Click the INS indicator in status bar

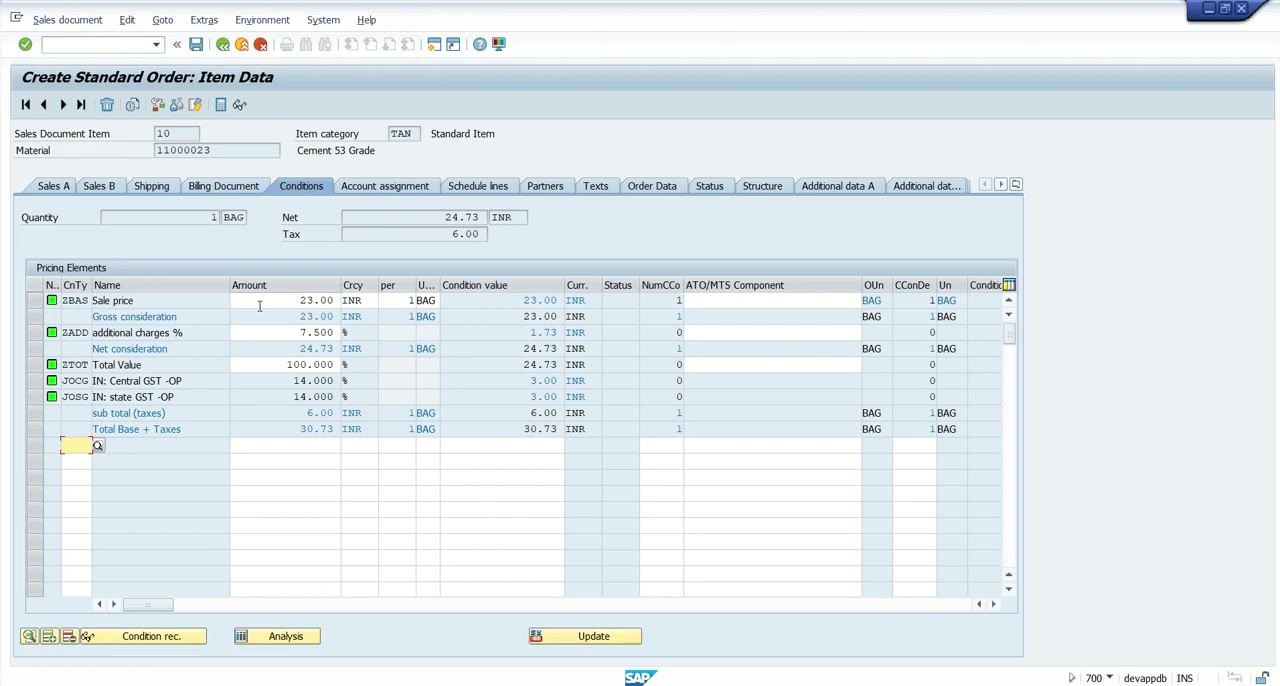1185,678
